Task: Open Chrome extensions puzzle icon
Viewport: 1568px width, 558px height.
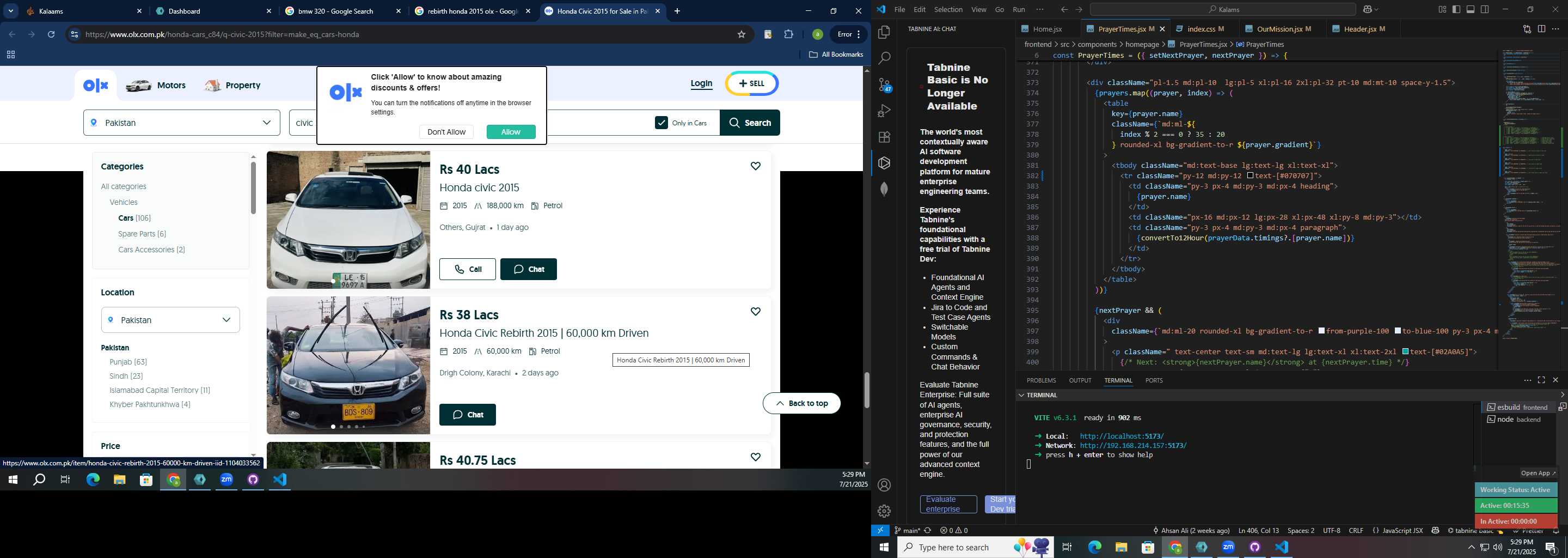Action: tap(789, 34)
